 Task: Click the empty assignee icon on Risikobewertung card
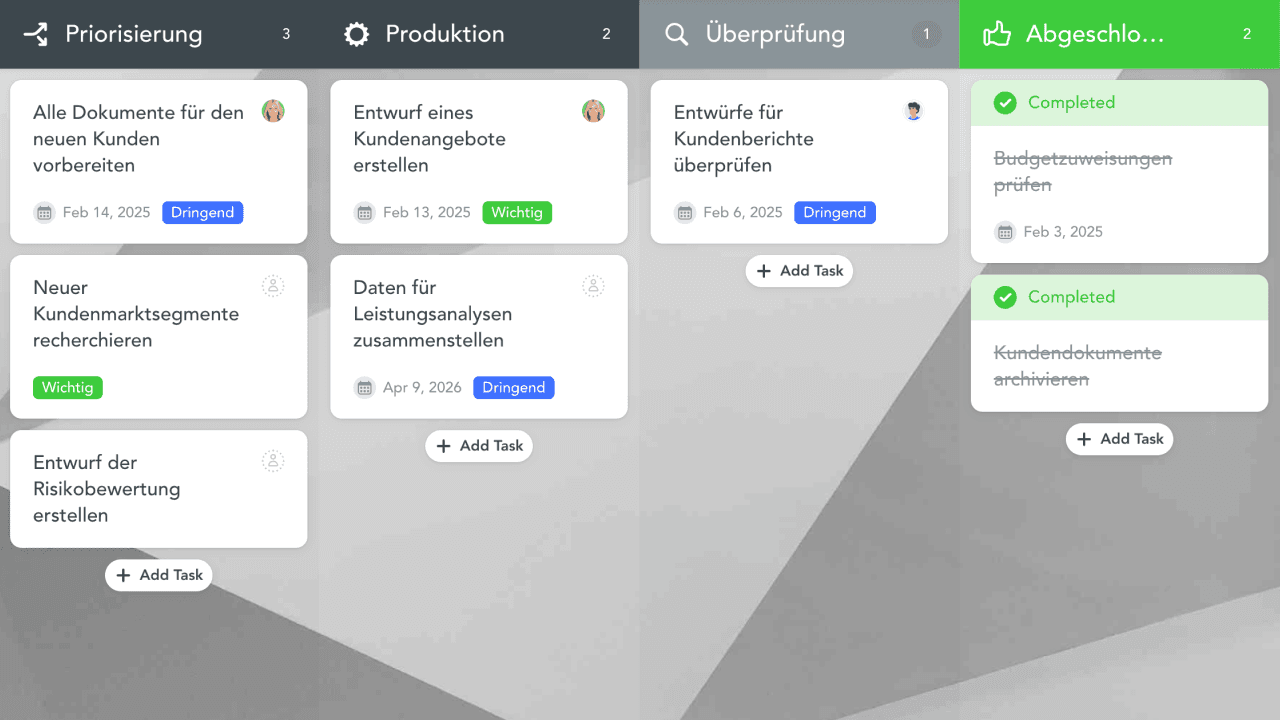pos(273,461)
